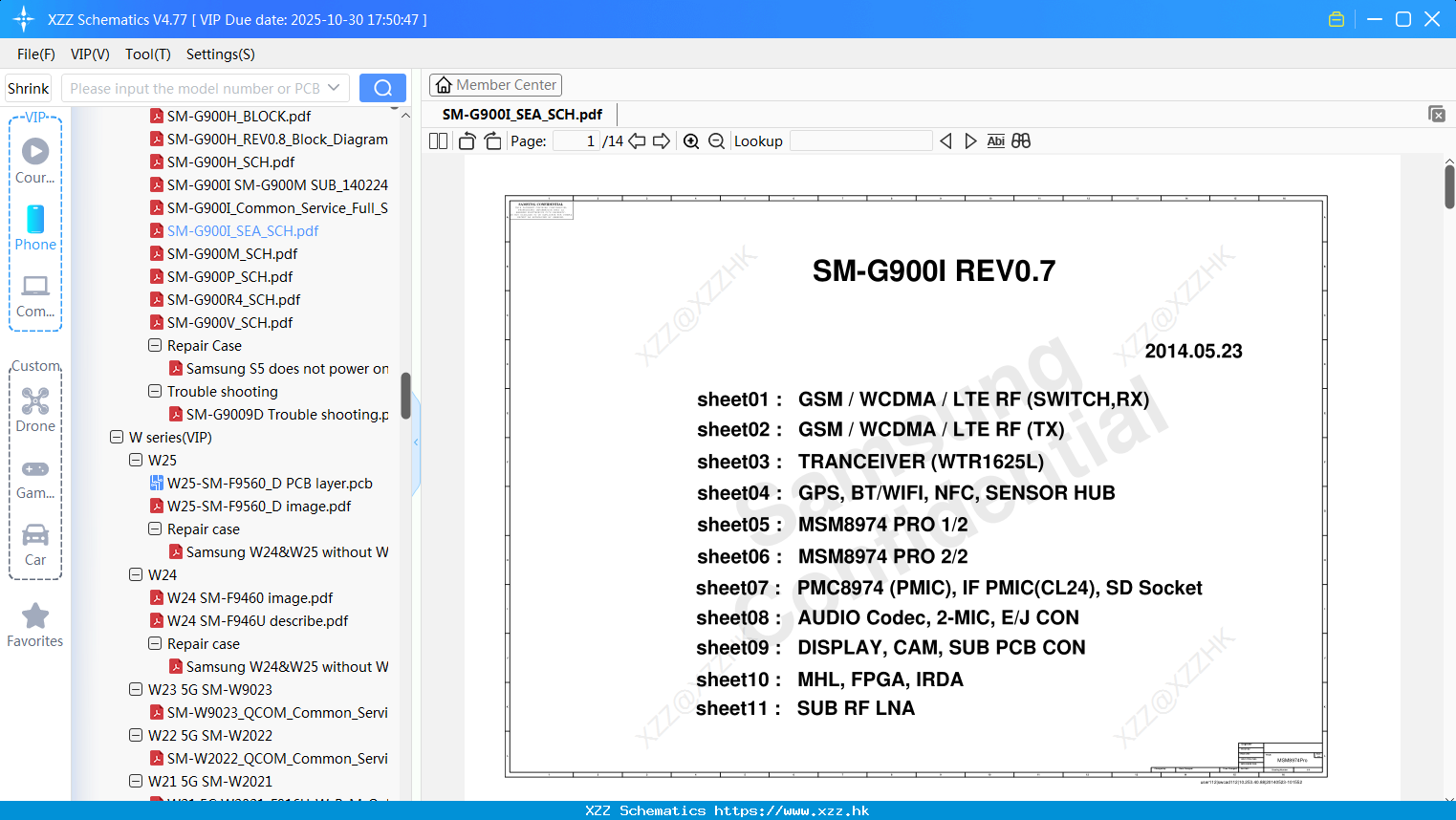Open SM-G900V_SCH.pdf
The image size is (1456, 820).
(x=230, y=323)
